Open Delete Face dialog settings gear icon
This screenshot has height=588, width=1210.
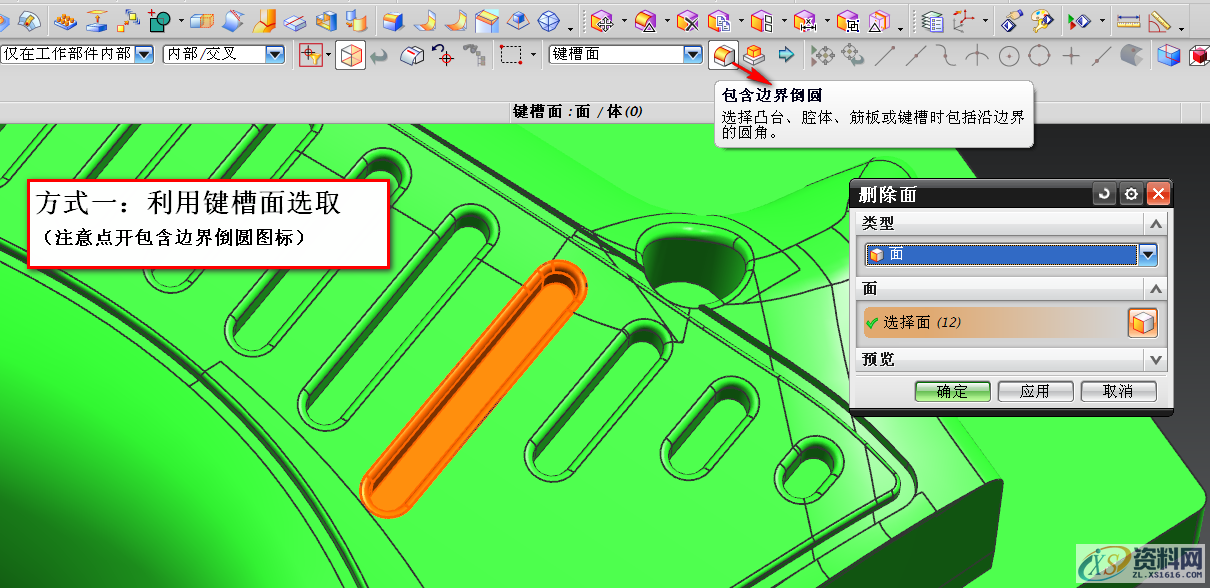pyautogui.click(x=1131, y=194)
